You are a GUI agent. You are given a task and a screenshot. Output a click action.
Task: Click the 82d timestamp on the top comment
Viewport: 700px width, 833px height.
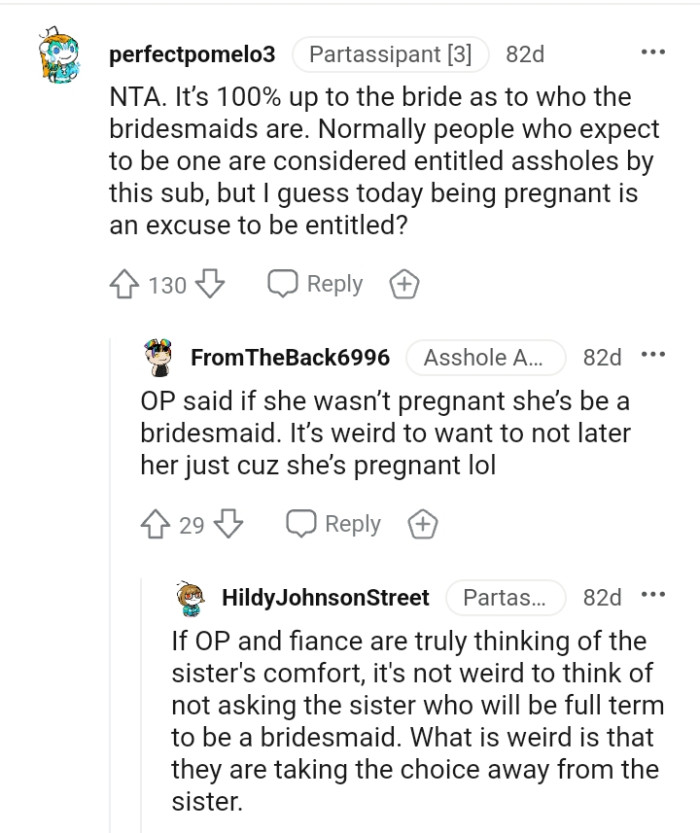pos(526,55)
